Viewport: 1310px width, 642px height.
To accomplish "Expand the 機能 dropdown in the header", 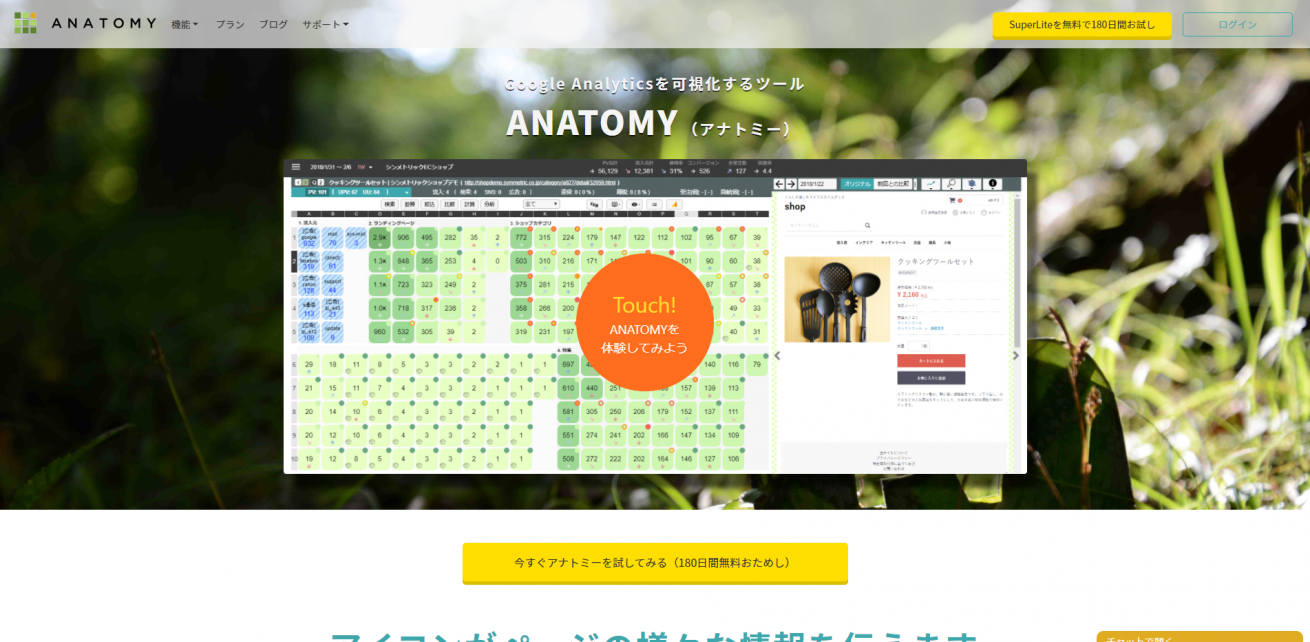I will tap(185, 24).
